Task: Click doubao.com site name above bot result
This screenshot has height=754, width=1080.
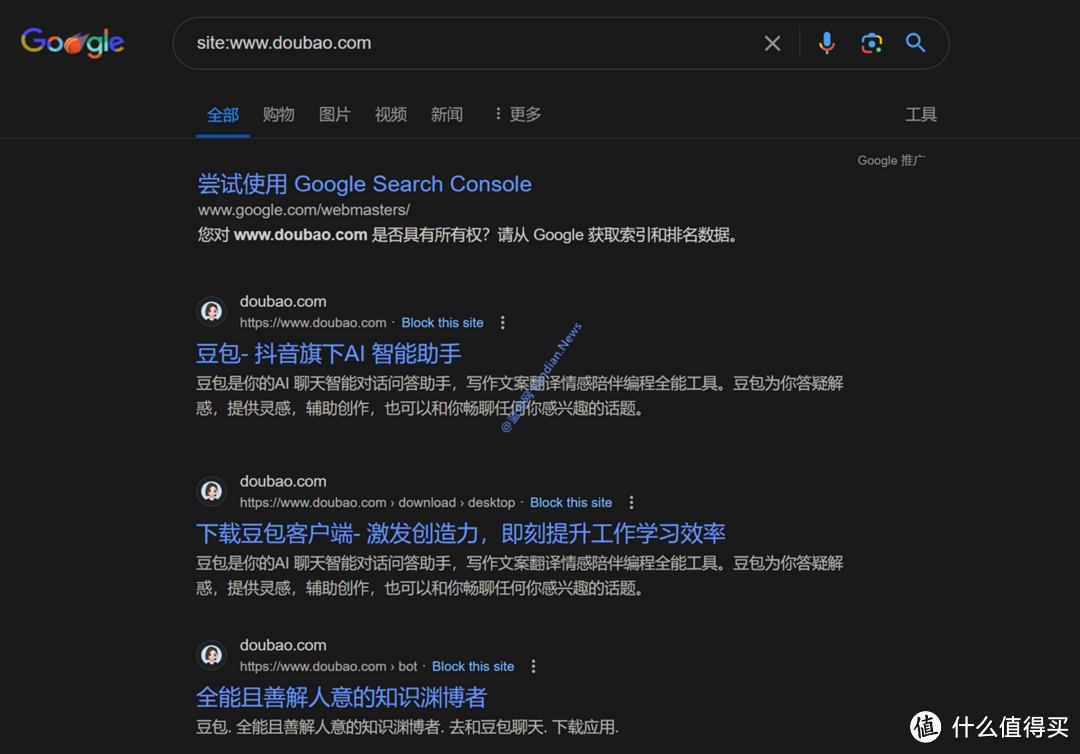Action: pos(283,645)
